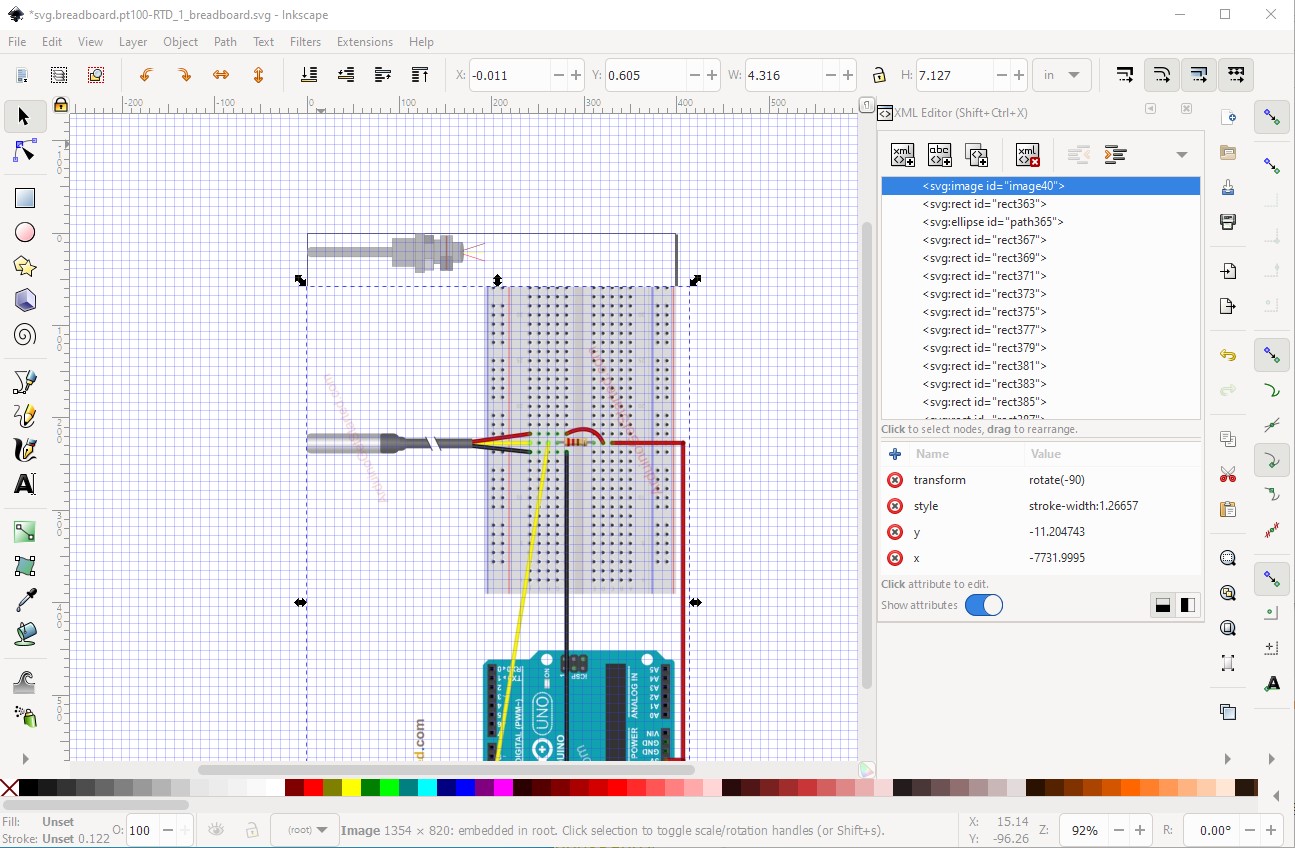Rotate selection 90° clockwise
The image size is (1295, 848).
183,75
